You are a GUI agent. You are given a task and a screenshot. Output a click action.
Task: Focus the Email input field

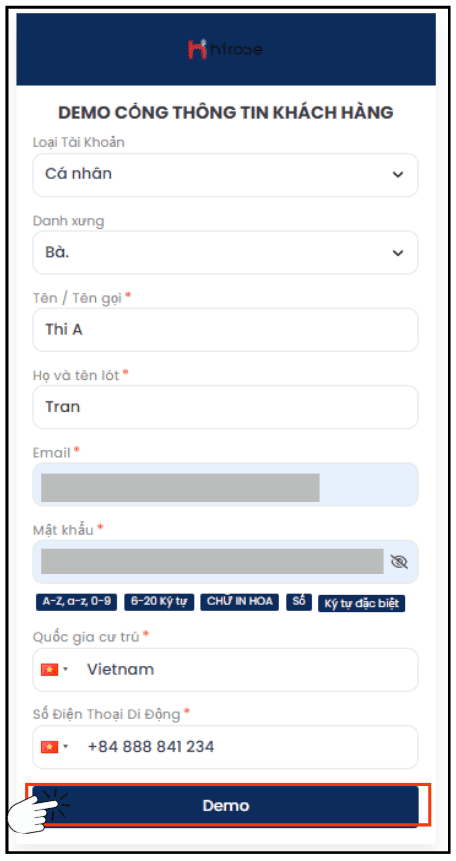225,484
